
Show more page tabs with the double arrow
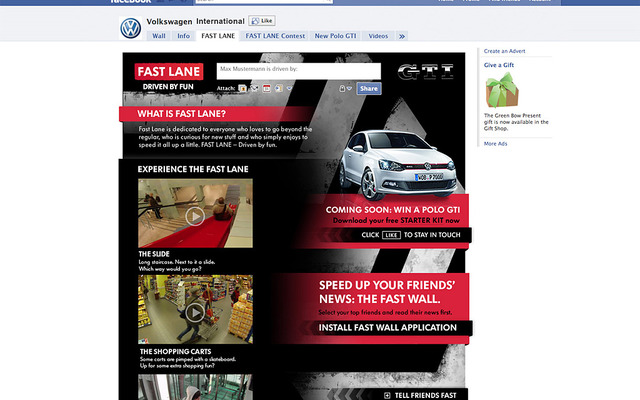402,36
